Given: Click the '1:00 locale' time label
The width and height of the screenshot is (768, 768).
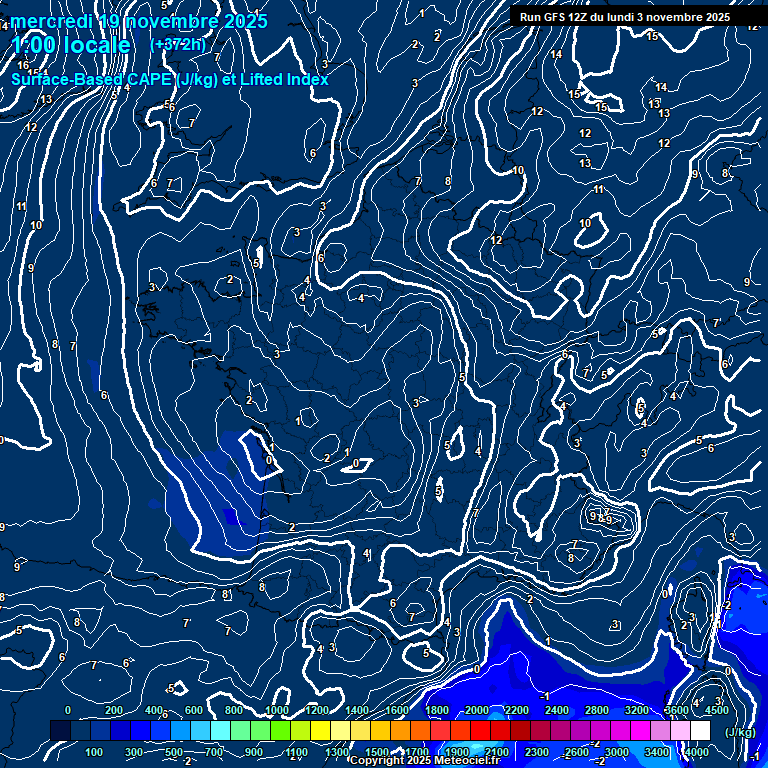Looking at the screenshot, I should coord(71,45).
